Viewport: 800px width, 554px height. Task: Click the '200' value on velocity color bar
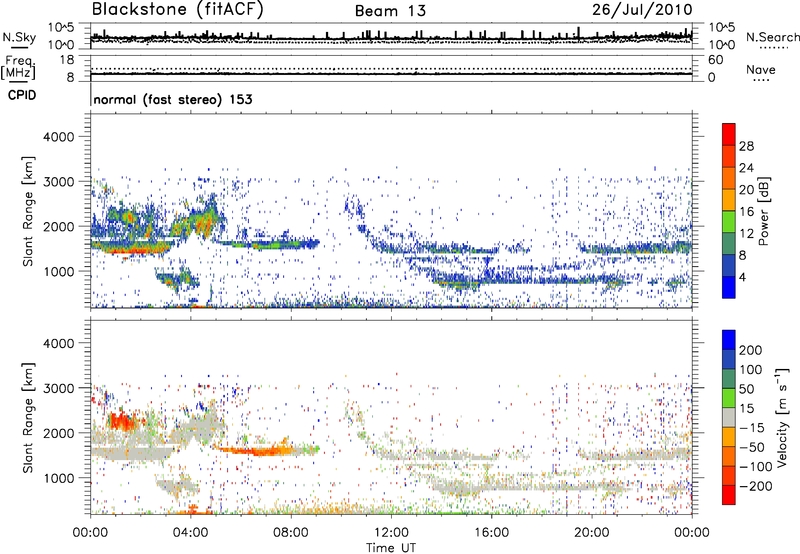[751, 350]
